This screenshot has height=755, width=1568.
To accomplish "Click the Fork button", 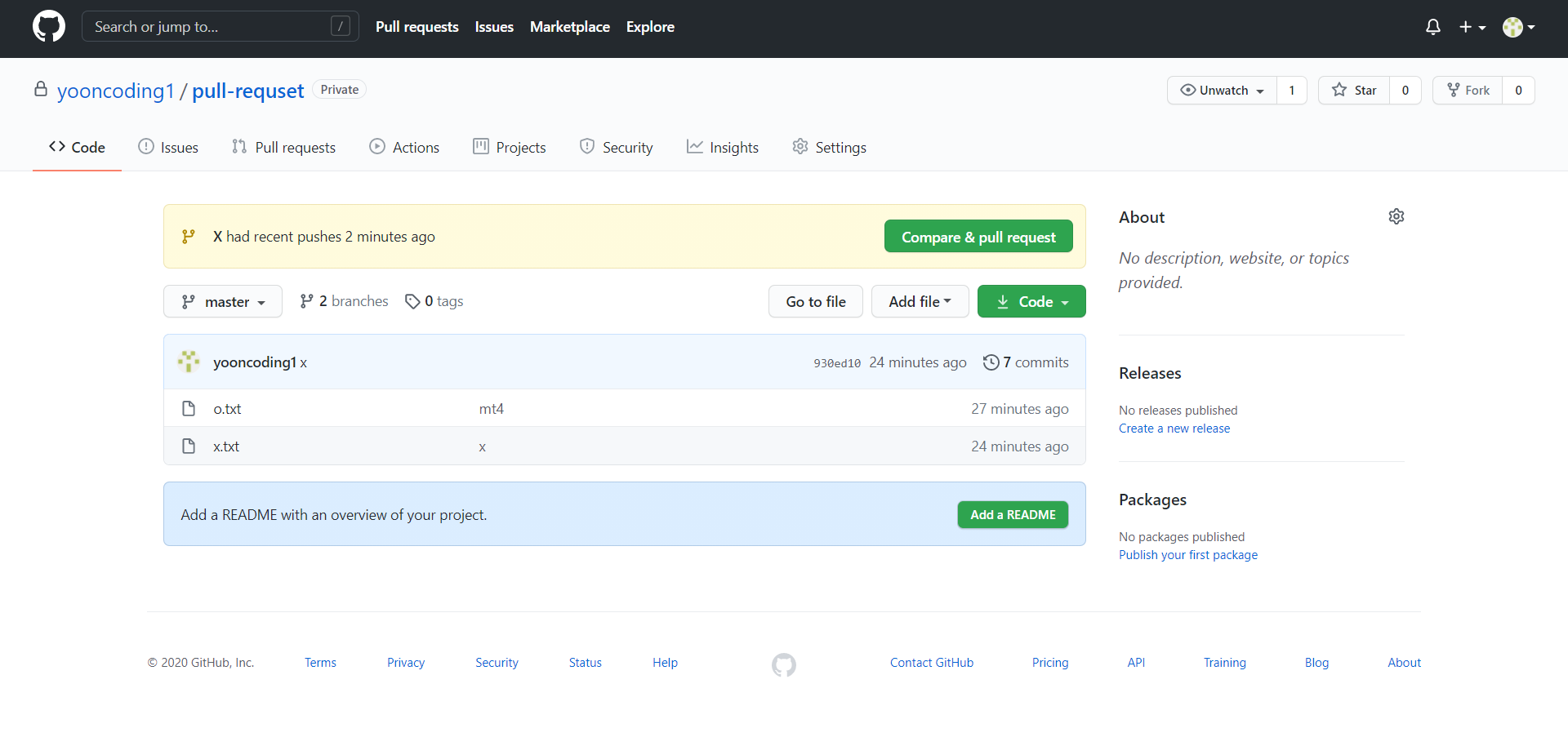I will (x=1468, y=90).
